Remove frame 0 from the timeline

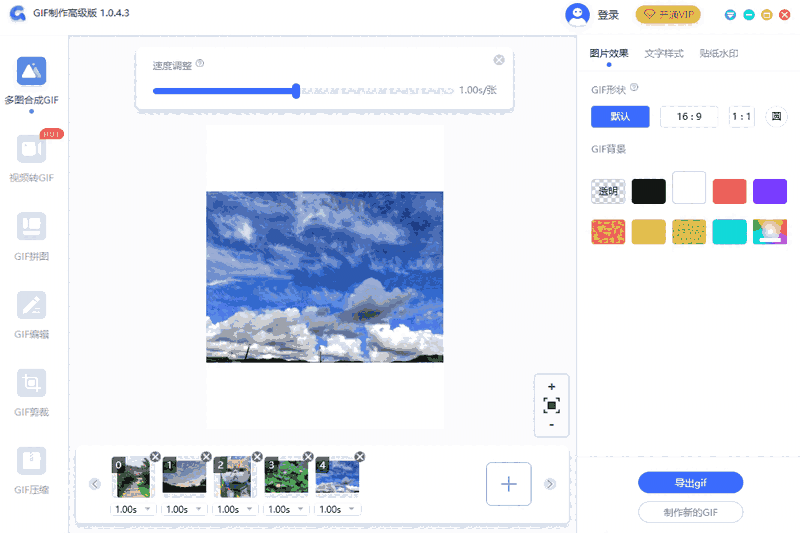pos(155,456)
